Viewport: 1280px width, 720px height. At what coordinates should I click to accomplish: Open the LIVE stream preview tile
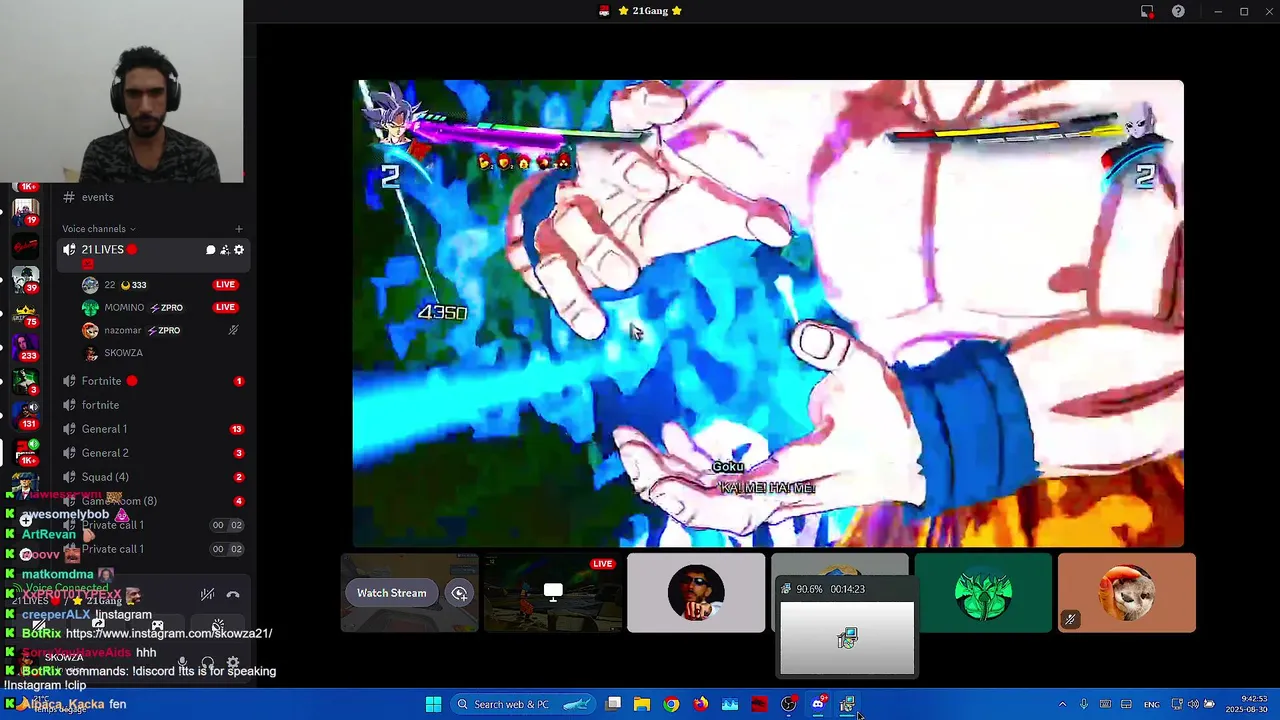click(x=553, y=593)
